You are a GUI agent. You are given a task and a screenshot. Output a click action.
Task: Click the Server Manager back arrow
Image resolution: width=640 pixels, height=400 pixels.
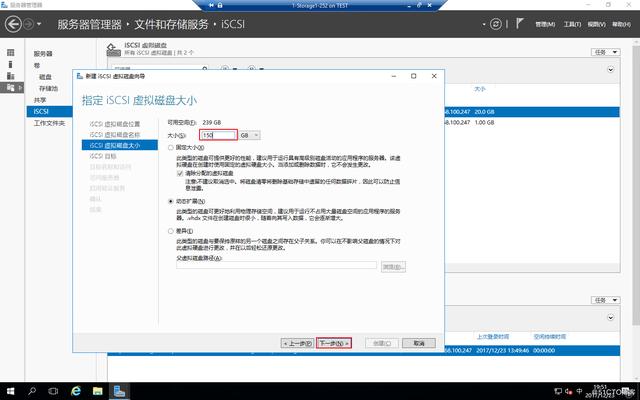(13, 24)
